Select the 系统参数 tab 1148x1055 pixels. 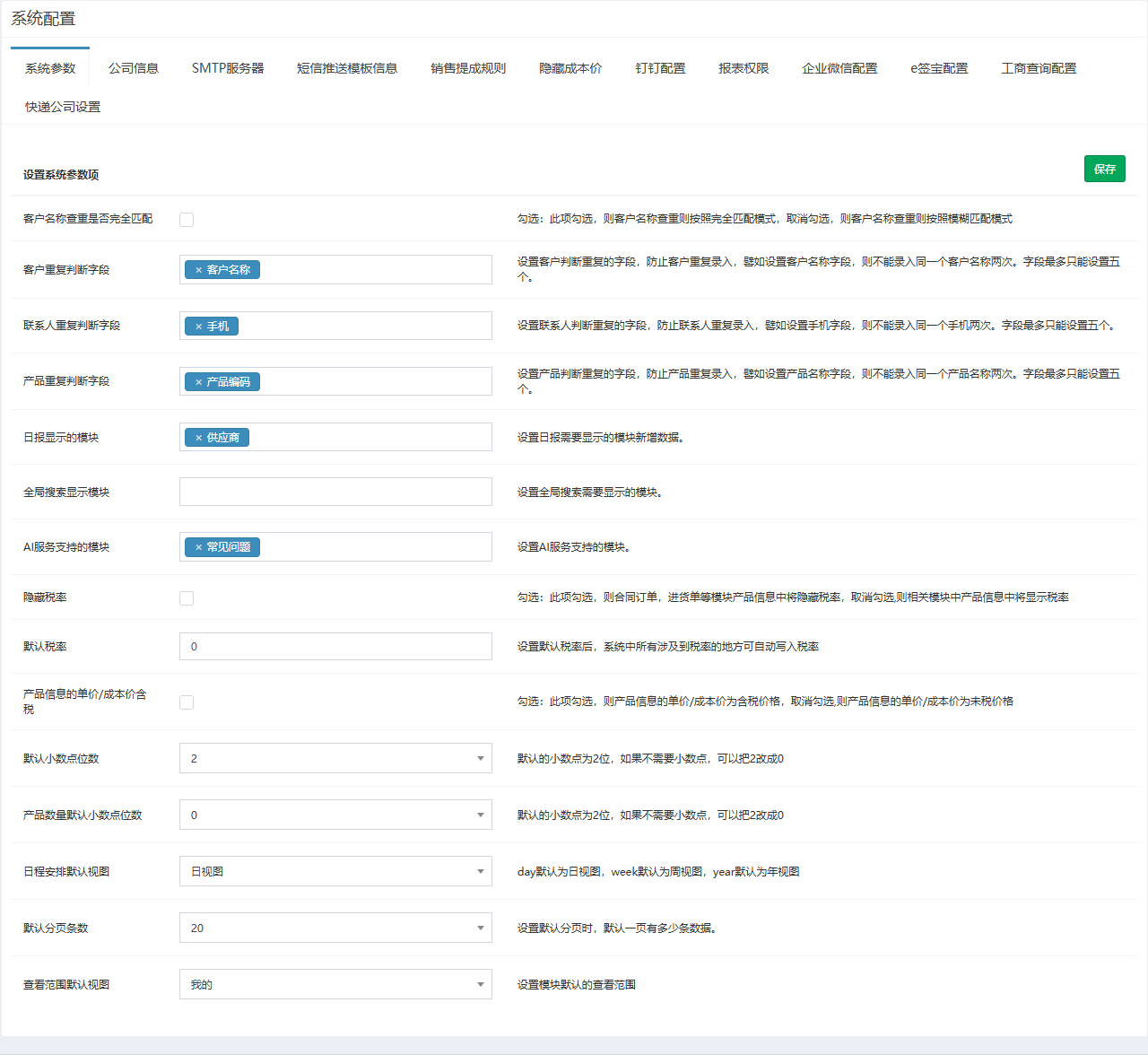click(50, 68)
